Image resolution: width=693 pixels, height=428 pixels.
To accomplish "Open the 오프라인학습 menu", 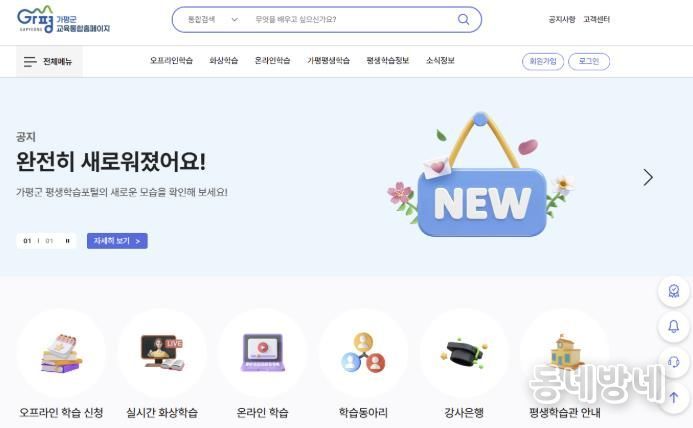I will (x=171, y=61).
